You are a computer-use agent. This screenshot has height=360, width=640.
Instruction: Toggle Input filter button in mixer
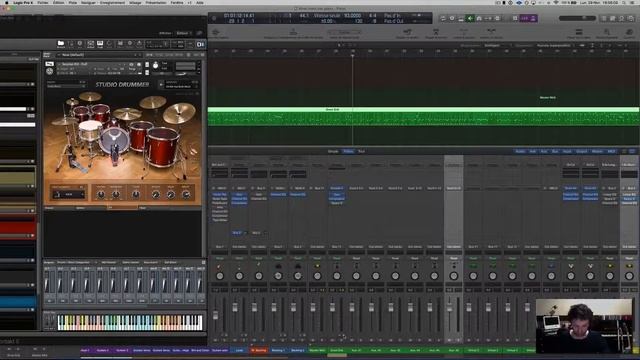[x=567, y=151]
